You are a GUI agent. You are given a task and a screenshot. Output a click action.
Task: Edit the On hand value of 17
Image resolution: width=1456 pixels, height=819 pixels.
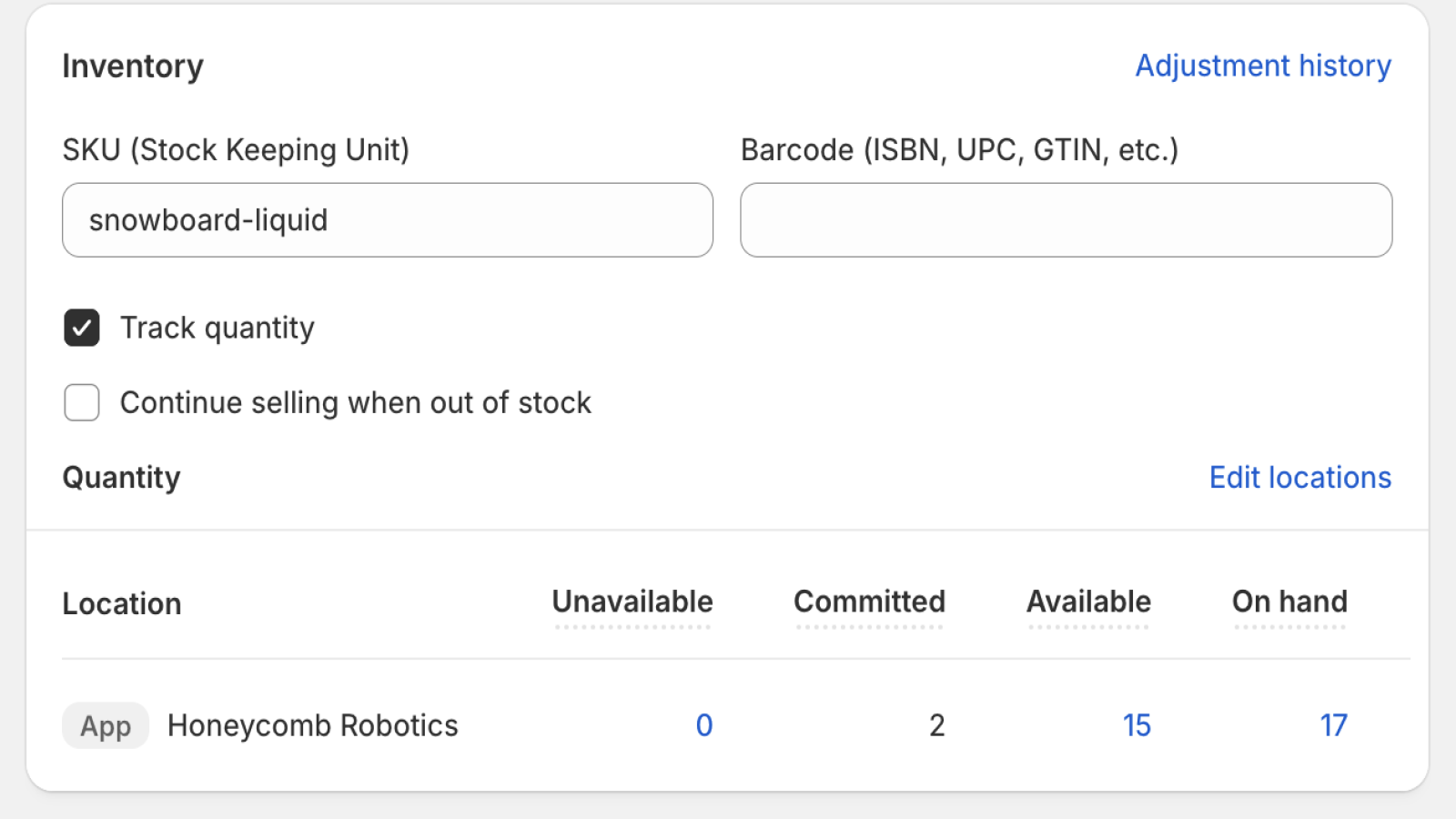coord(1334,725)
